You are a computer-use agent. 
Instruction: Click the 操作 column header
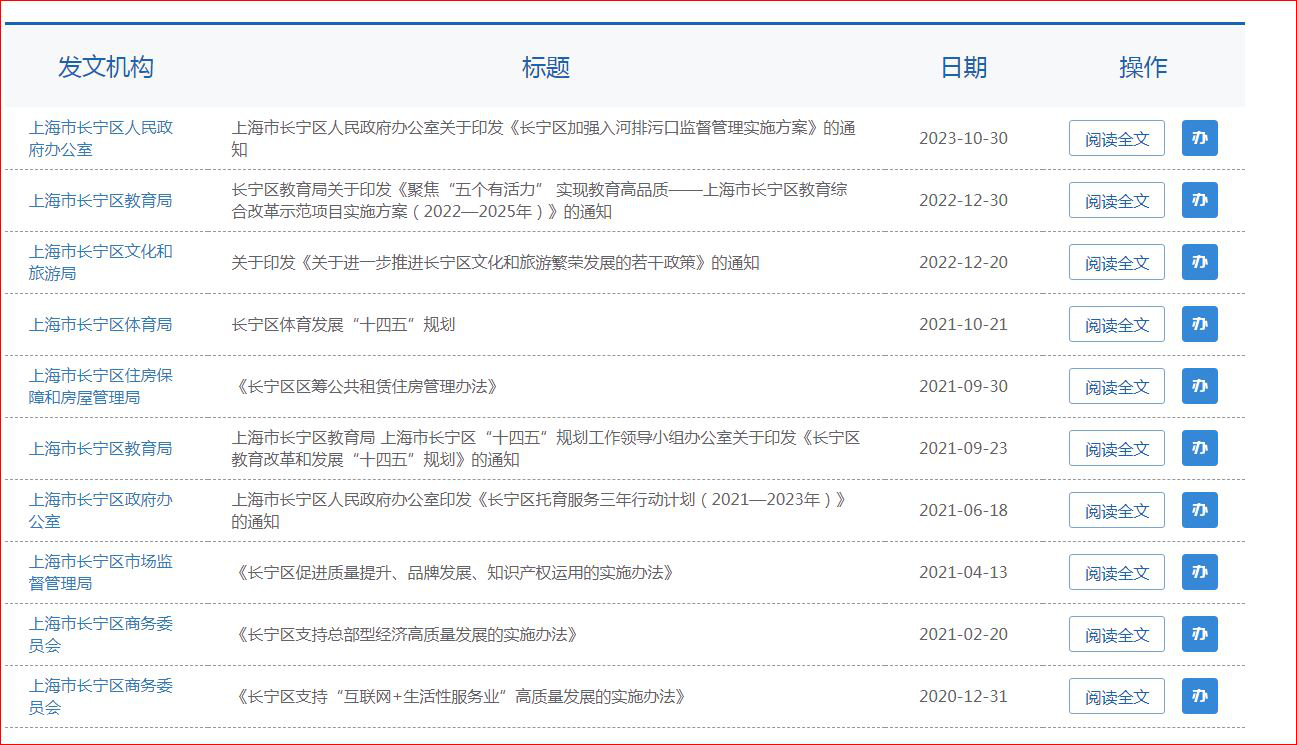(x=1143, y=67)
